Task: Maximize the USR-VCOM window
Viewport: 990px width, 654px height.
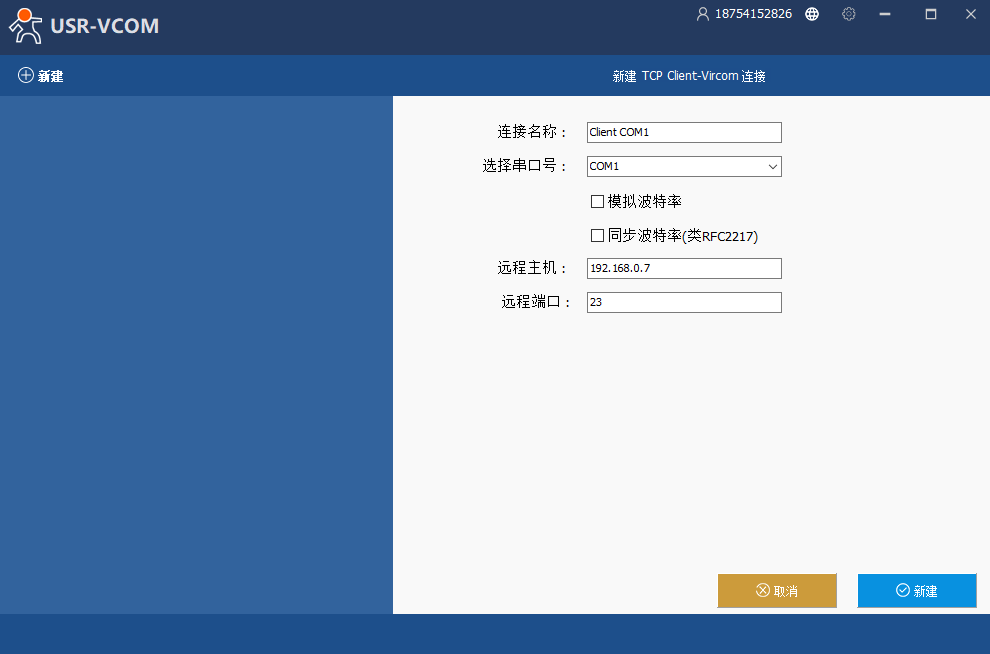Action: pyautogui.click(x=930, y=14)
